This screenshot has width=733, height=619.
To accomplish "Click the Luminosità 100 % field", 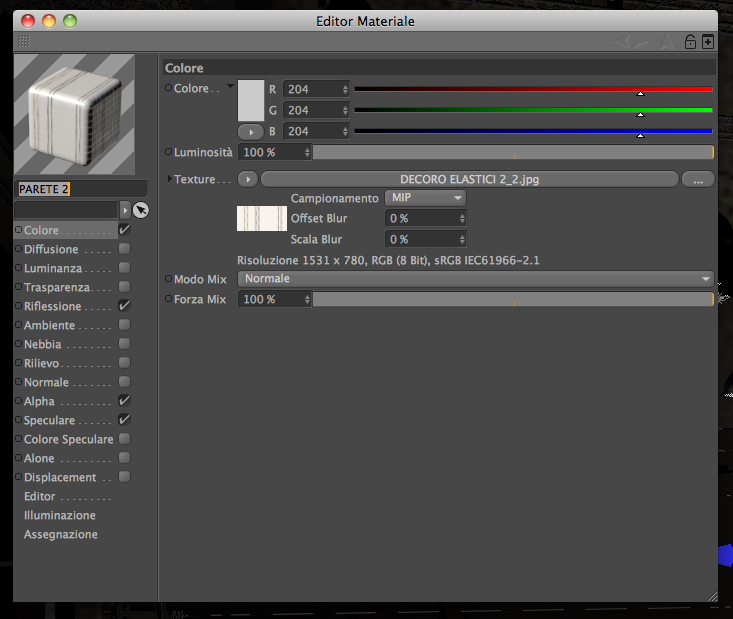I will click(274, 152).
